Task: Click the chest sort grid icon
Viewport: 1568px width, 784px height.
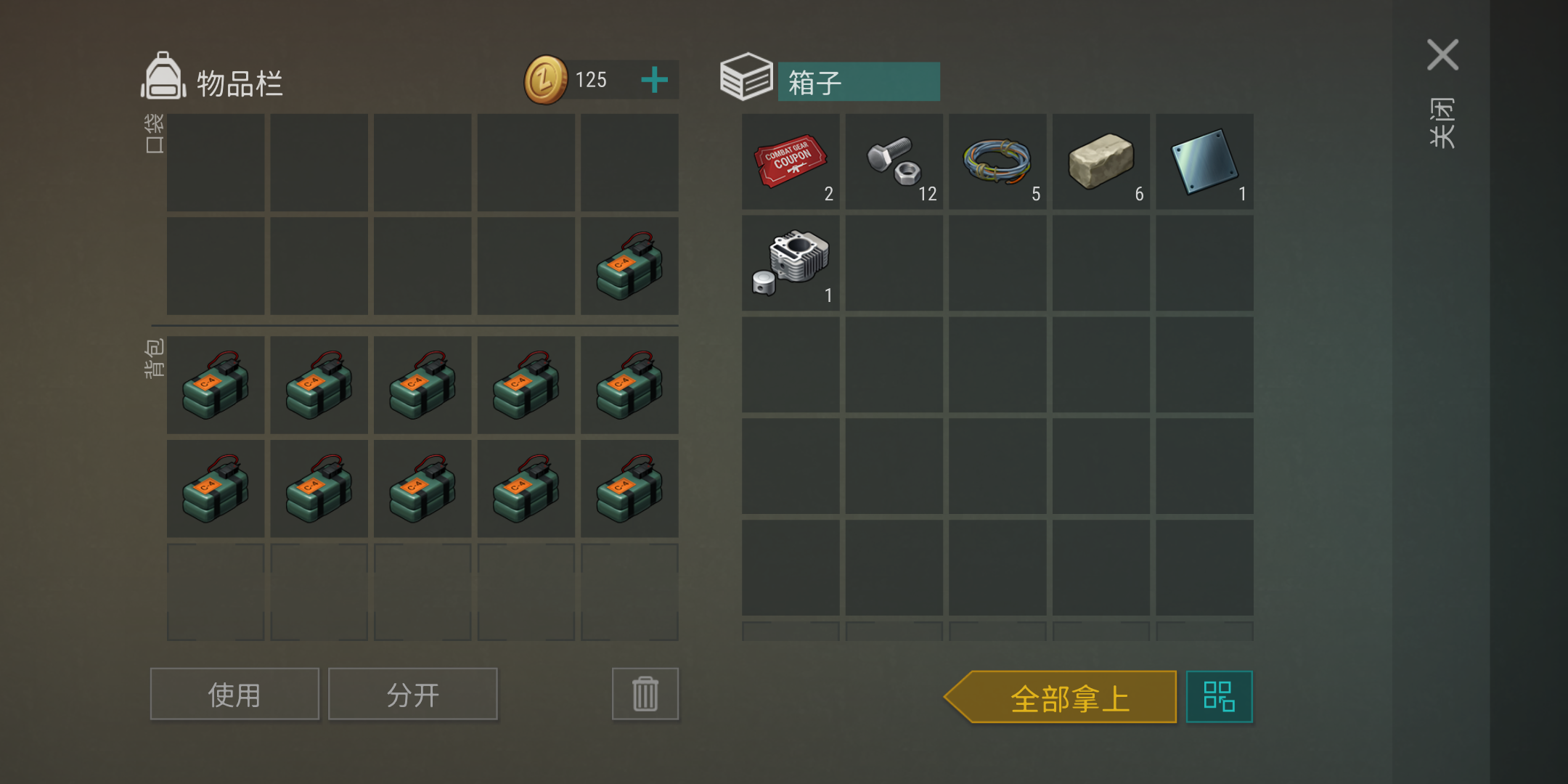Action: click(1219, 696)
